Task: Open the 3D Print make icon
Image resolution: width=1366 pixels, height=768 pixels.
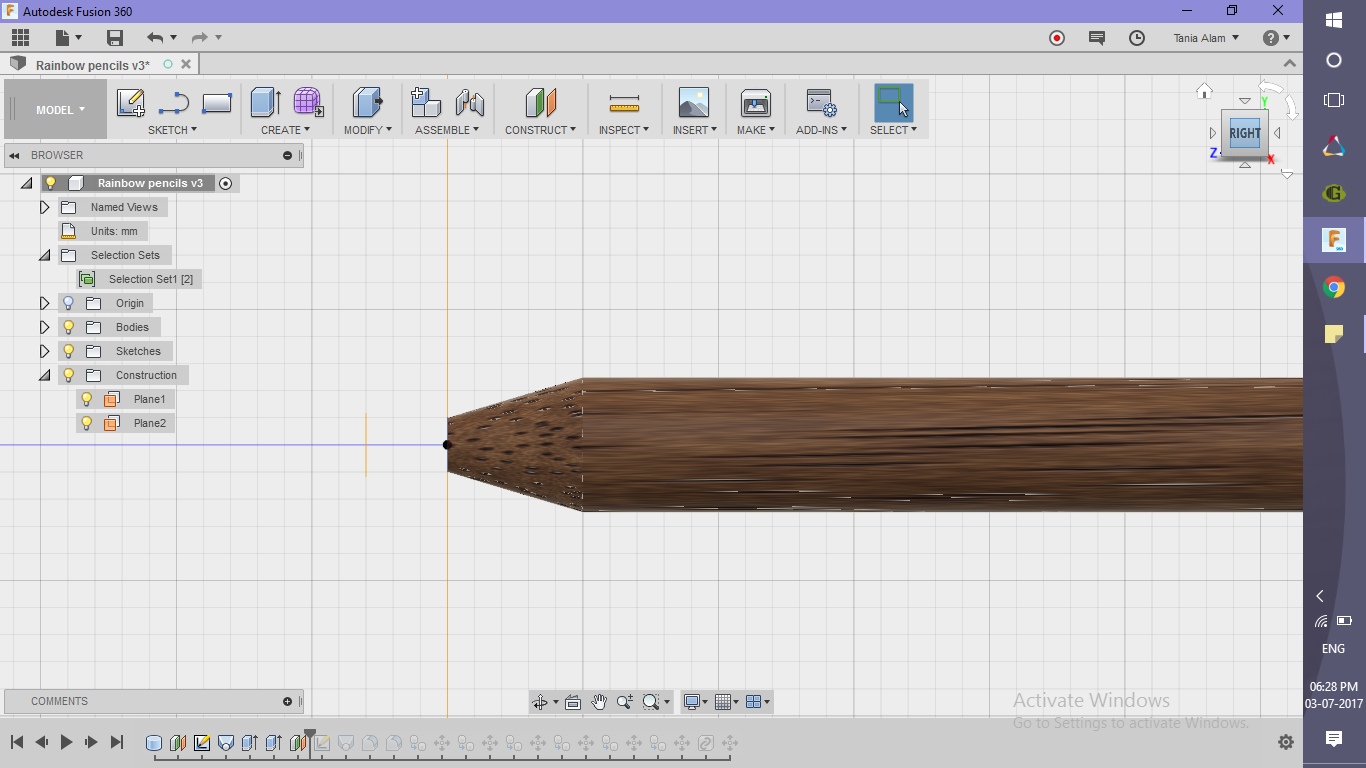Action: [x=755, y=103]
